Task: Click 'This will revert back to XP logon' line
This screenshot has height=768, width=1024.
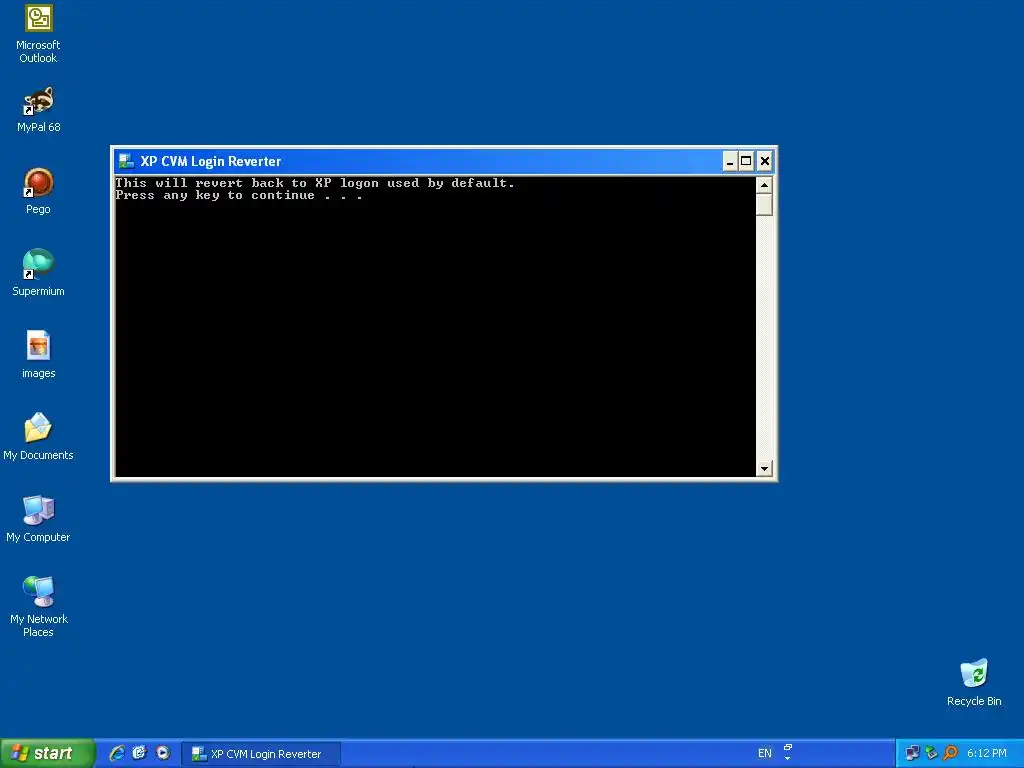Action: coord(315,184)
